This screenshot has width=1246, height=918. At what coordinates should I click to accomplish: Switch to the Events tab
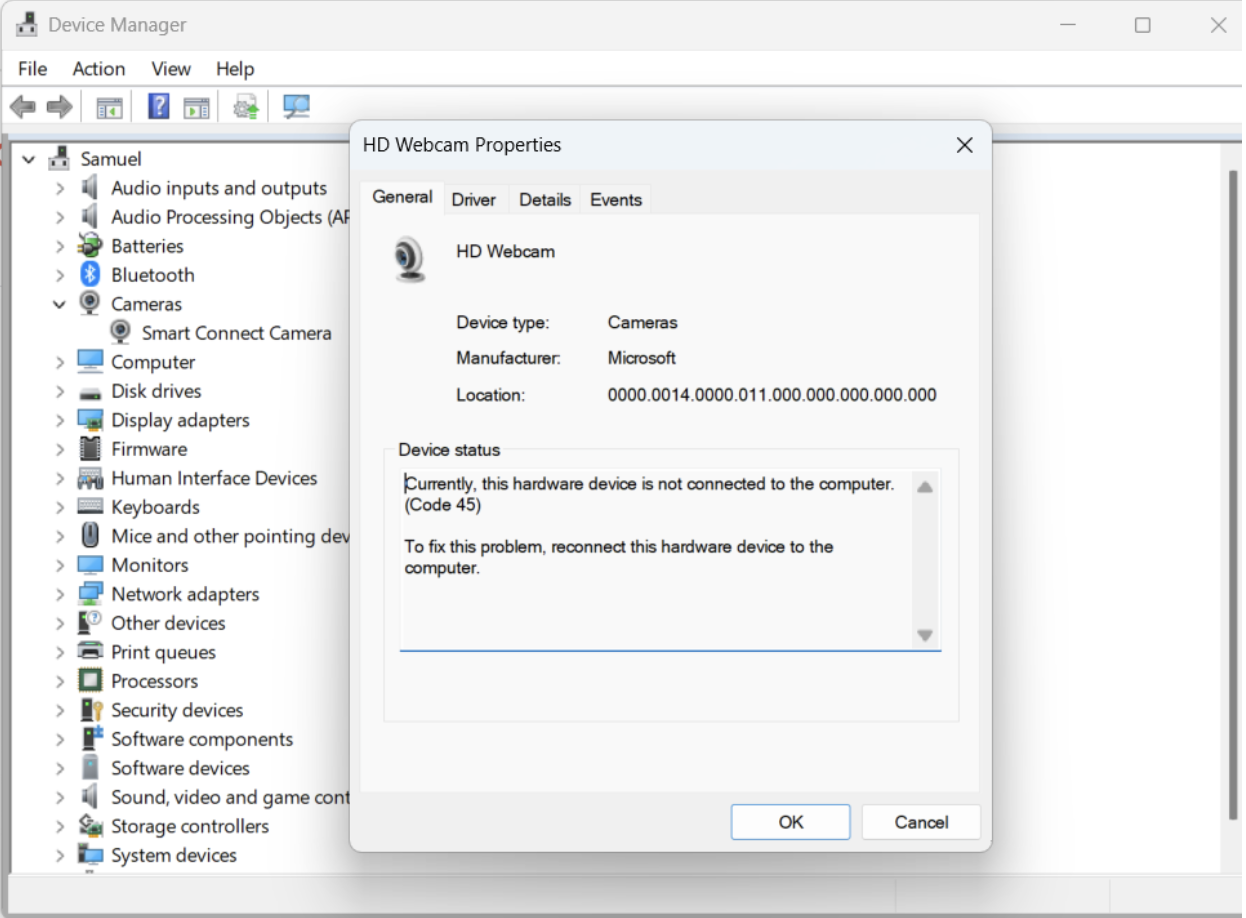(615, 199)
